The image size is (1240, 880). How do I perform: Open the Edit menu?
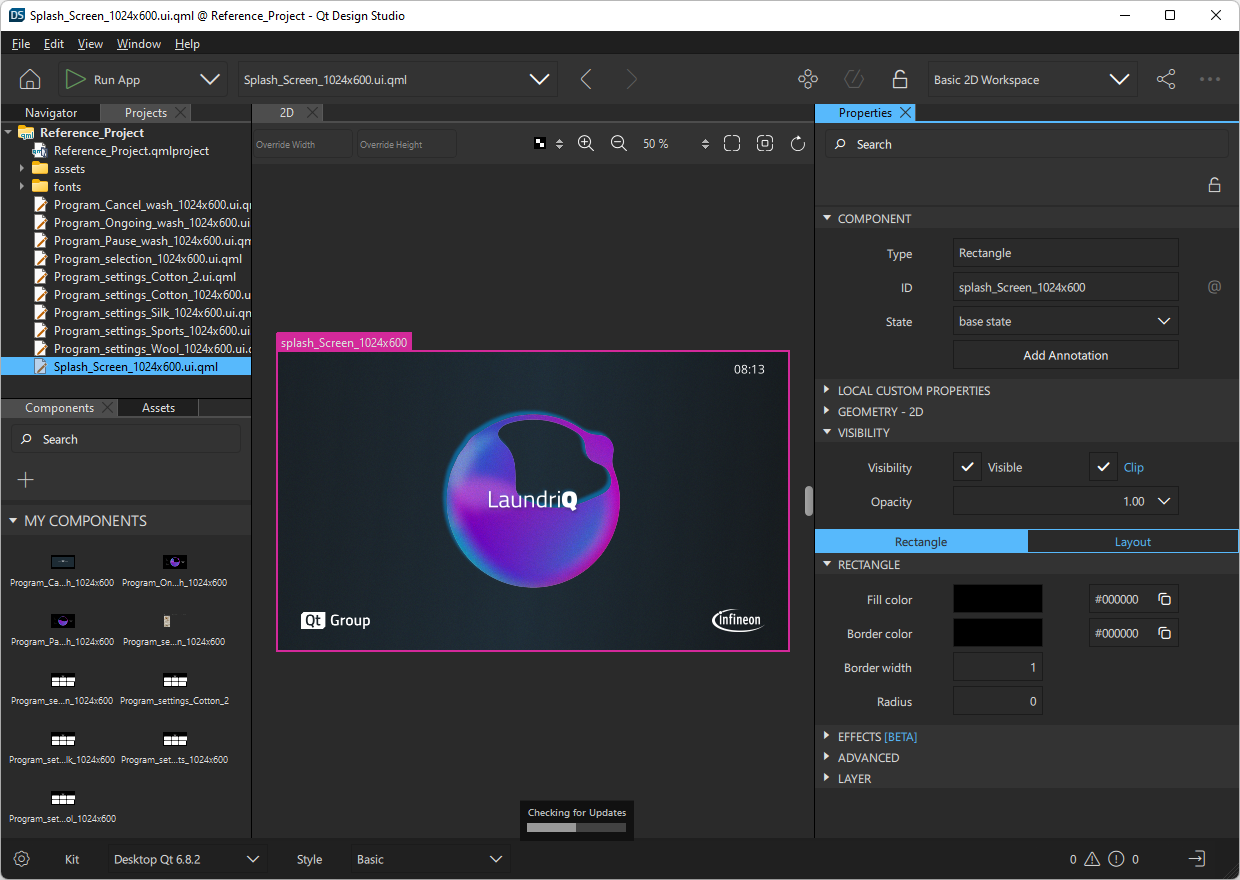53,43
